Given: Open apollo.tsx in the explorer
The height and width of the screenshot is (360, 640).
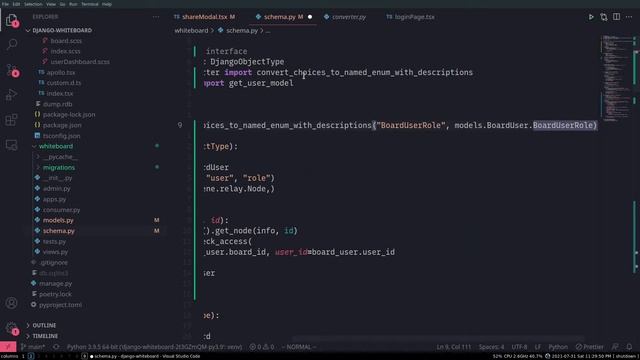Looking at the screenshot, I should [x=60, y=72].
